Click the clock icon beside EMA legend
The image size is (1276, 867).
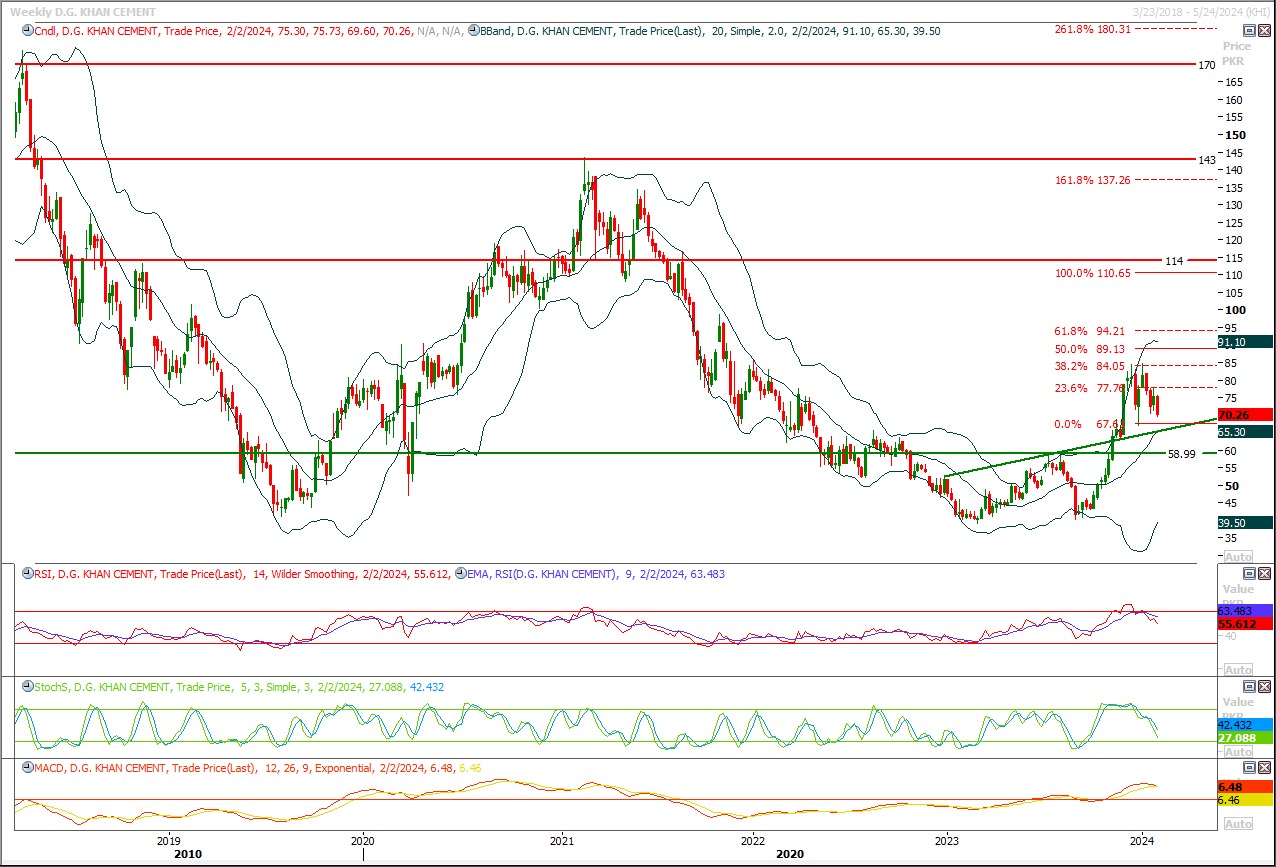460,574
